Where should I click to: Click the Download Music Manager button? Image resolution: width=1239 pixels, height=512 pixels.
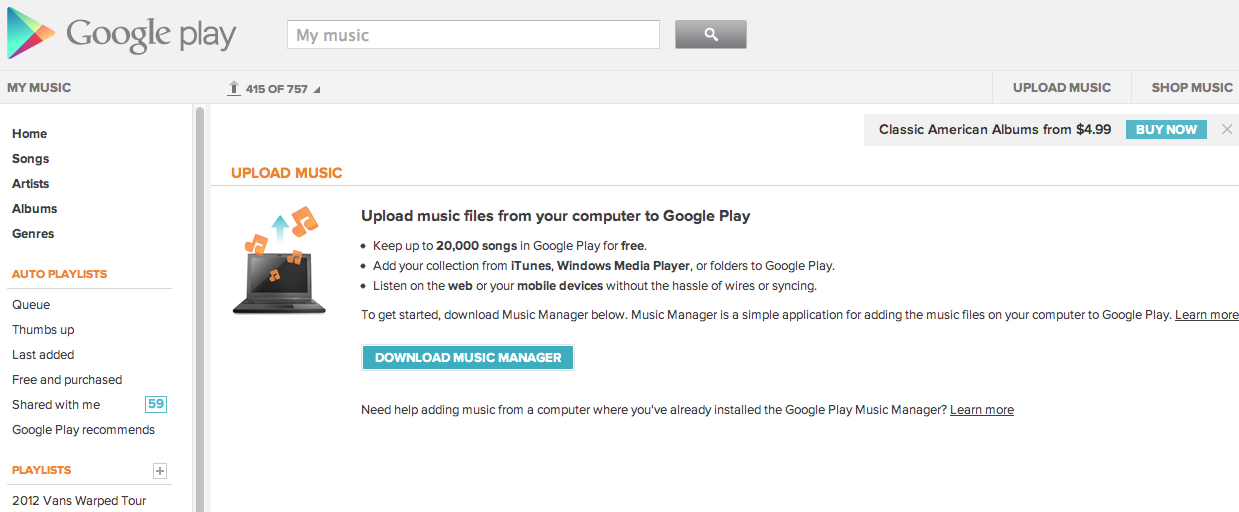coord(468,357)
